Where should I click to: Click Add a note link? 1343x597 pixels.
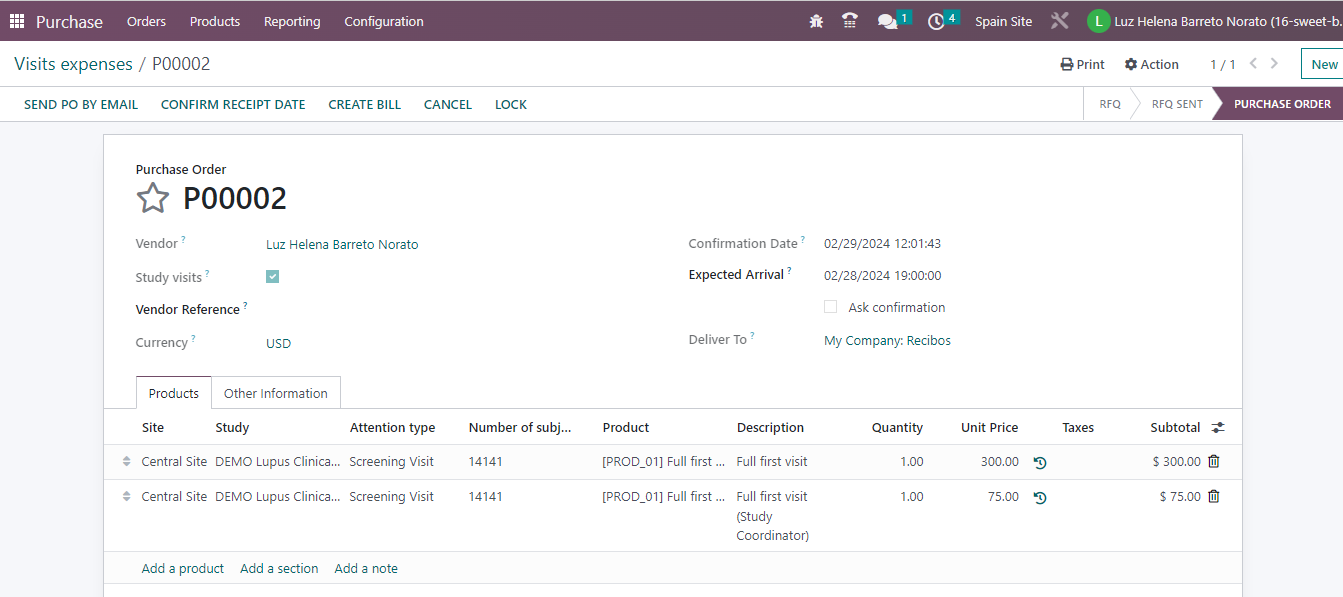(x=366, y=568)
